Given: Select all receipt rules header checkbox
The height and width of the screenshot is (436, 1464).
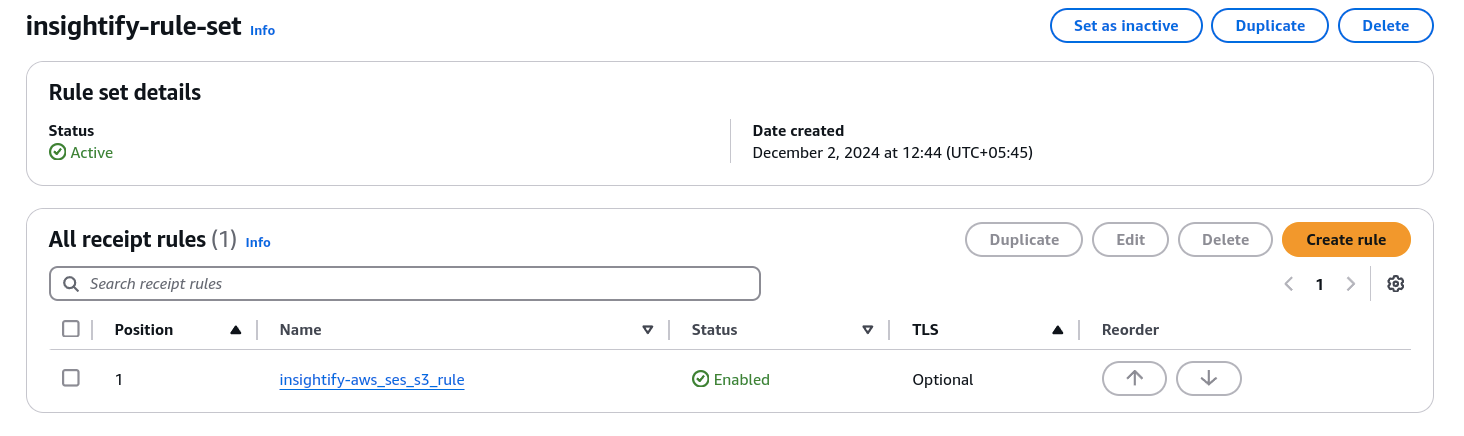Looking at the screenshot, I should (71, 329).
